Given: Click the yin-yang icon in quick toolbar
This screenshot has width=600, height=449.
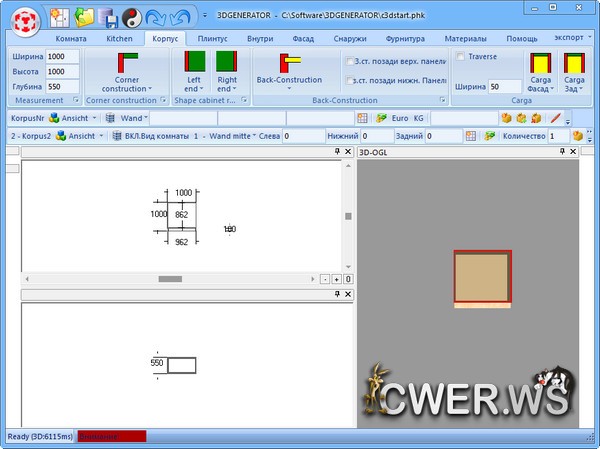Looking at the screenshot, I should coord(132,18).
